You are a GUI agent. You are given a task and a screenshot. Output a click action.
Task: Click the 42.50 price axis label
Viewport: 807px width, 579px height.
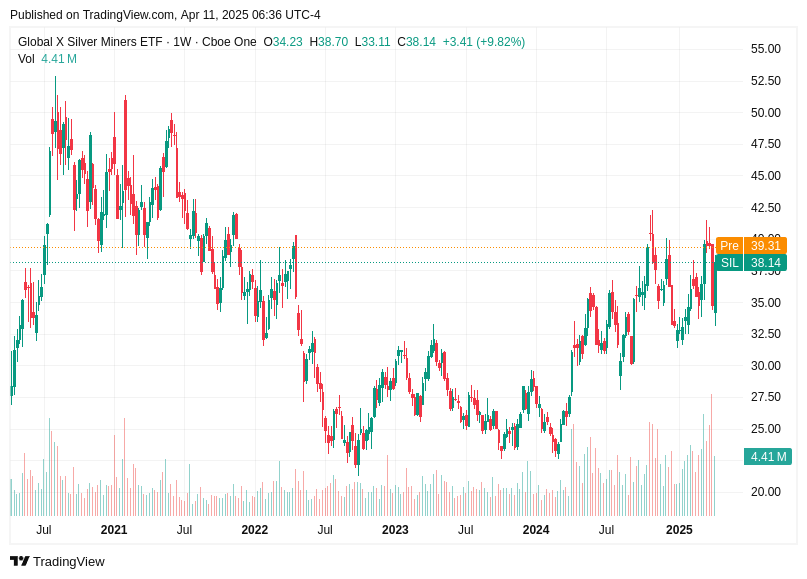[x=766, y=208]
